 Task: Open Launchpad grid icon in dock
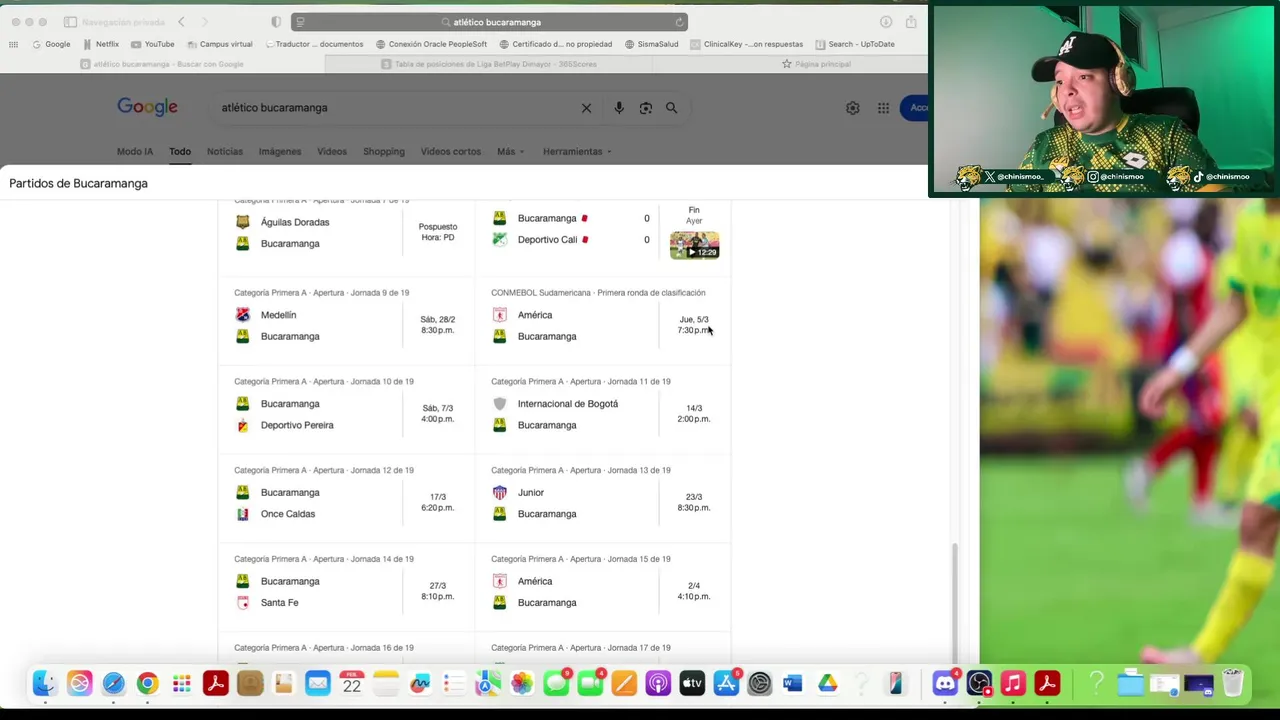point(181,684)
